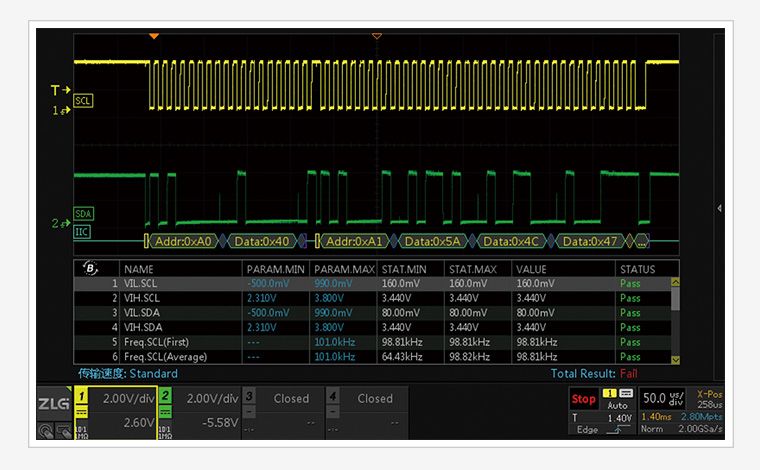Select the SCL channel label tag
The height and width of the screenshot is (470, 760).
pos(85,102)
